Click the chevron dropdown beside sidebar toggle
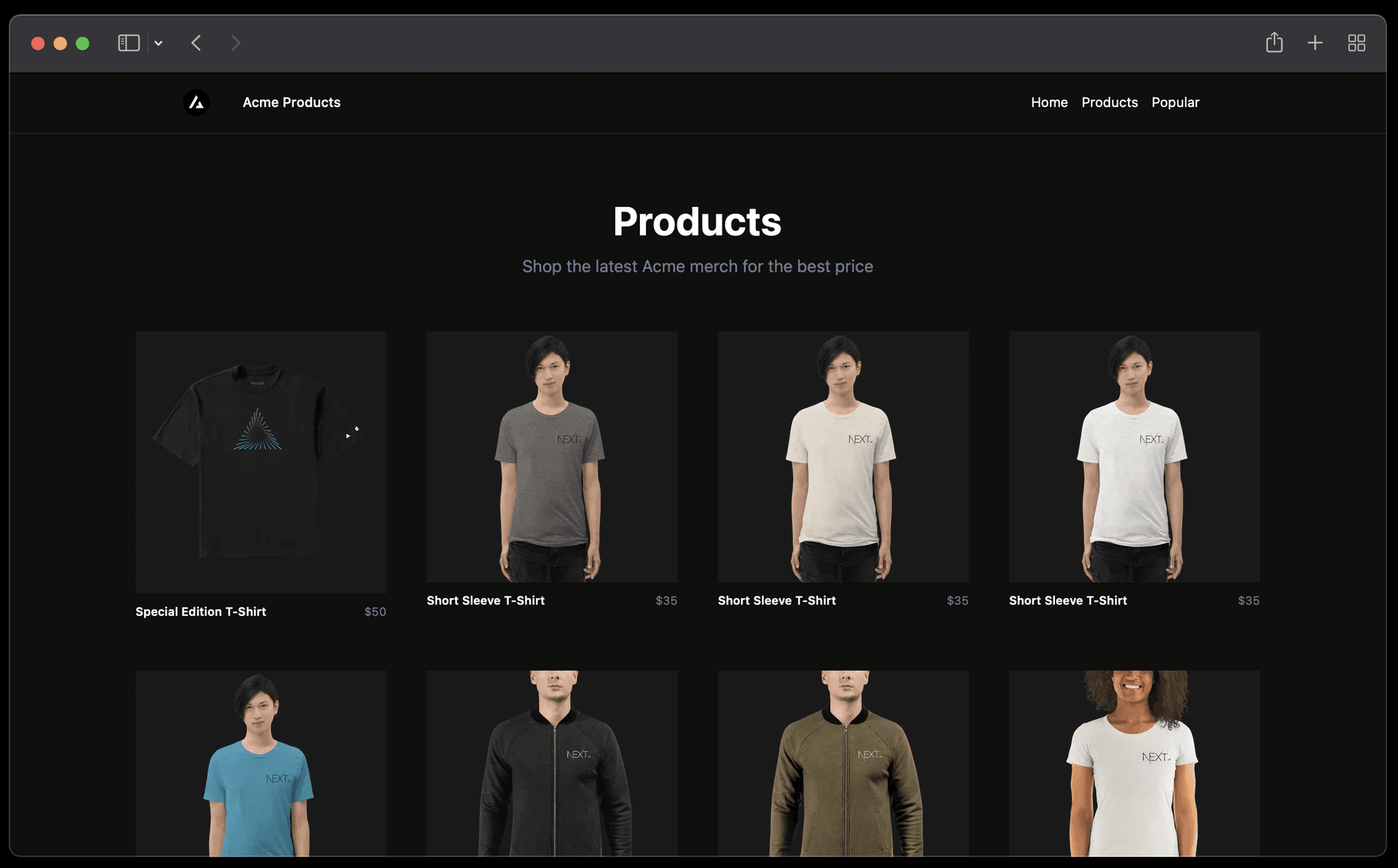Image resolution: width=1398 pixels, height=868 pixels. pos(157,42)
